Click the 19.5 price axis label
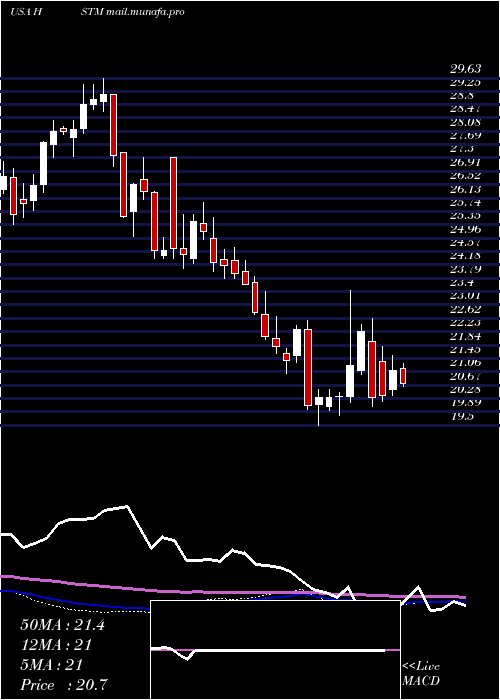The image size is (500, 700). 462,417
